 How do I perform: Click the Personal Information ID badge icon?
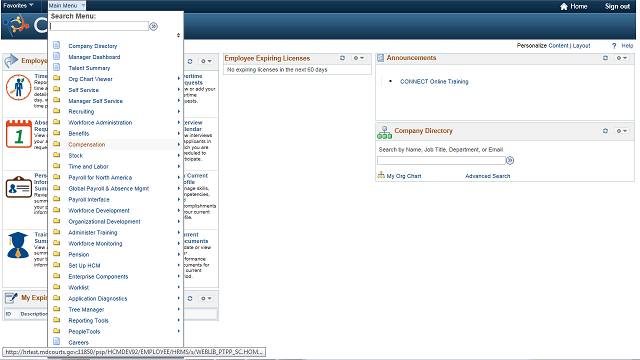point(19,187)
